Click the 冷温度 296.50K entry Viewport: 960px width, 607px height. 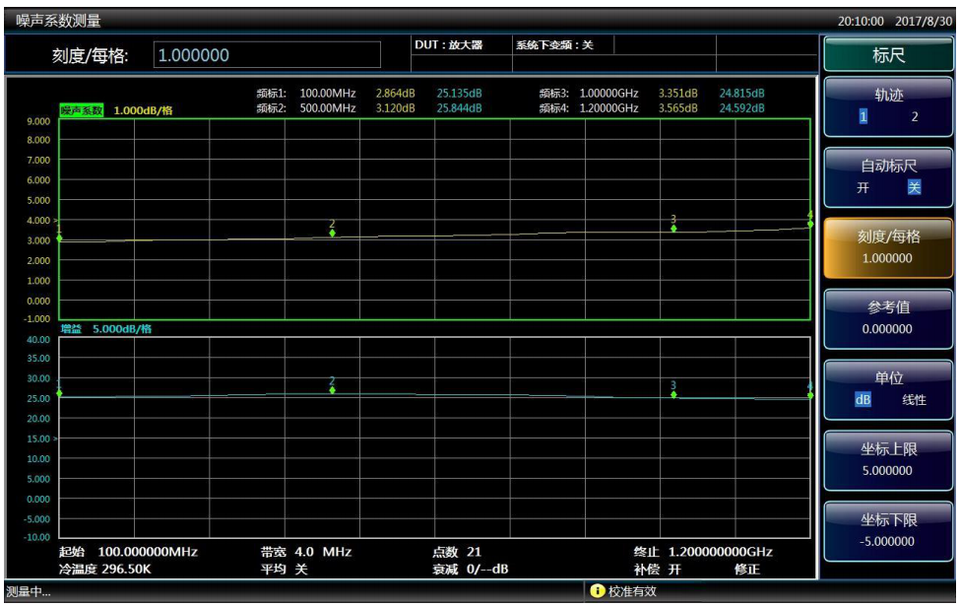coord(105,569)
